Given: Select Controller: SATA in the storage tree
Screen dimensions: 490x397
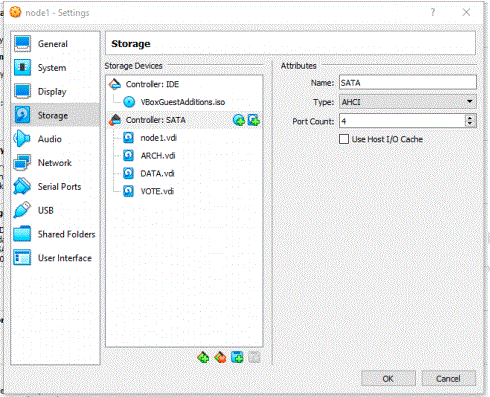Looking at the screenshot, I should pyautogui.click(x=184, y=120).
